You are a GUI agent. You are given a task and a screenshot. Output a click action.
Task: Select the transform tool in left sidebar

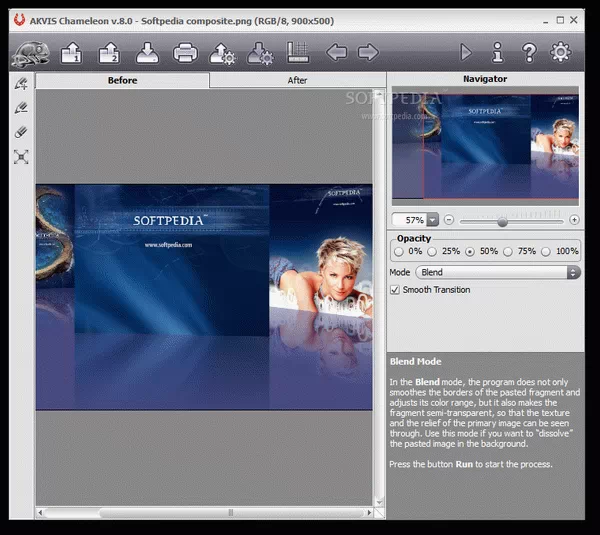21,156
